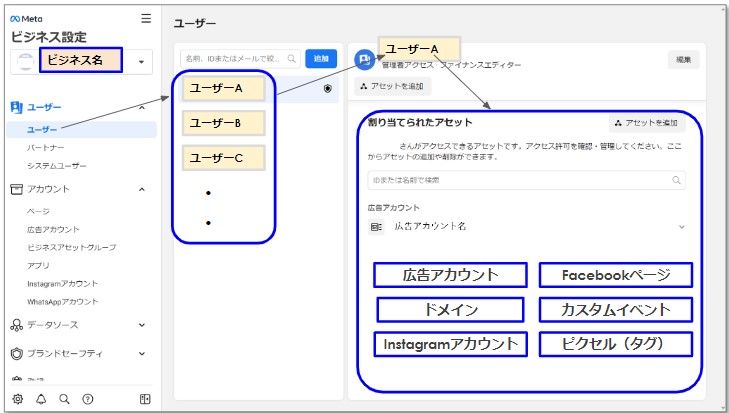This screenshot has width=729, height=413.
Task: Expand the 広告アカウント名 row chevron
Action: point(682,227)
